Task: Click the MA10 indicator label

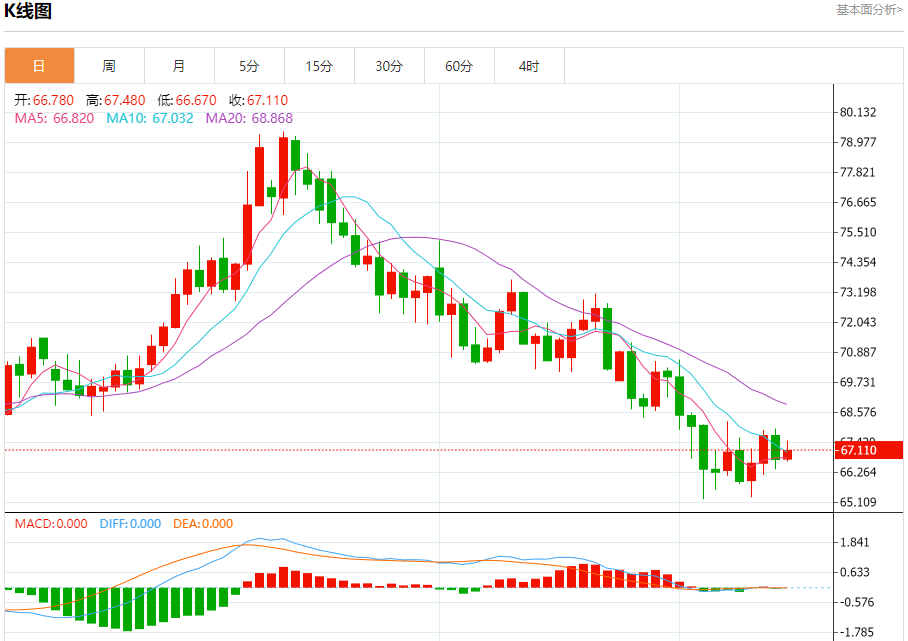Action: coord(150,118)
